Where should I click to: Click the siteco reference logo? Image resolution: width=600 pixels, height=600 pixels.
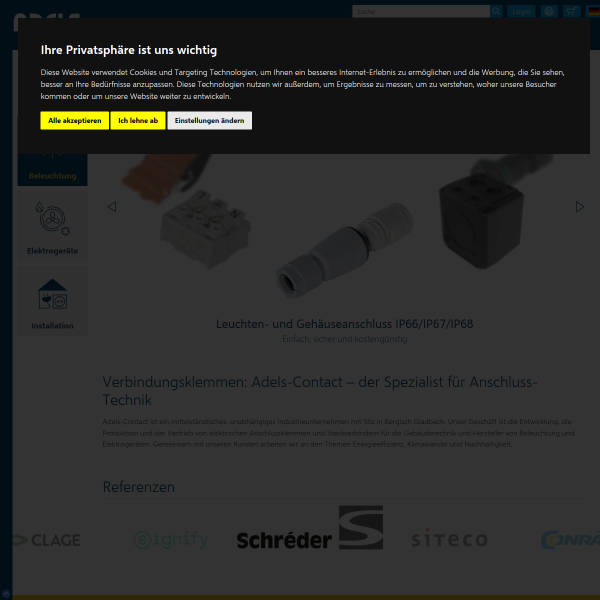[449, 538]
